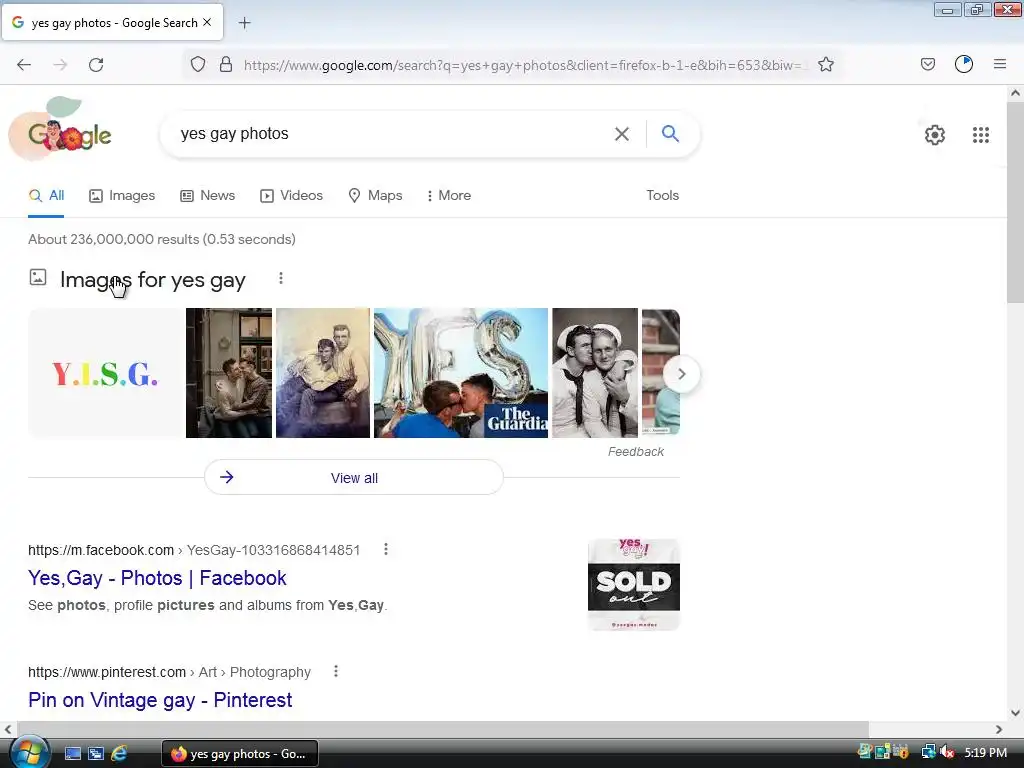View site security padlock info
The height and width of the screenshot is (768, 1024).
click(x=226, y=65)
